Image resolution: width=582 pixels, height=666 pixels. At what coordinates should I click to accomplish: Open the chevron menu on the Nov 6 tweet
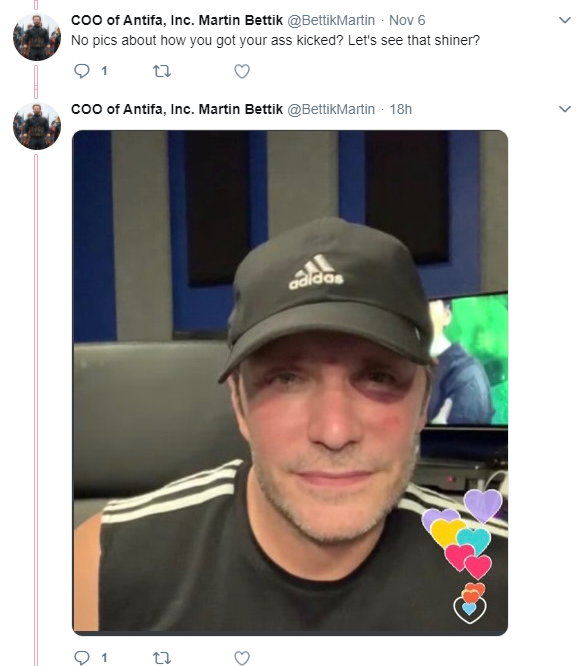point(565,20)
